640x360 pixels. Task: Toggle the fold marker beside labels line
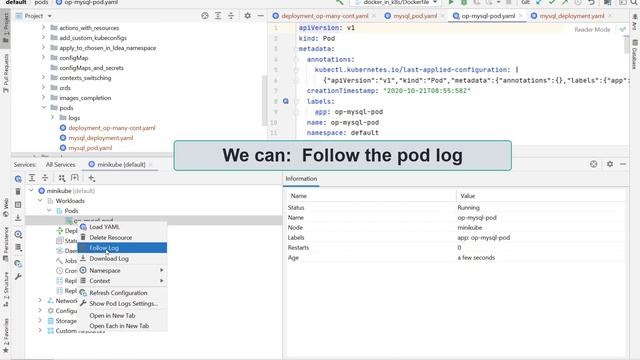click(x=297, y=101)
